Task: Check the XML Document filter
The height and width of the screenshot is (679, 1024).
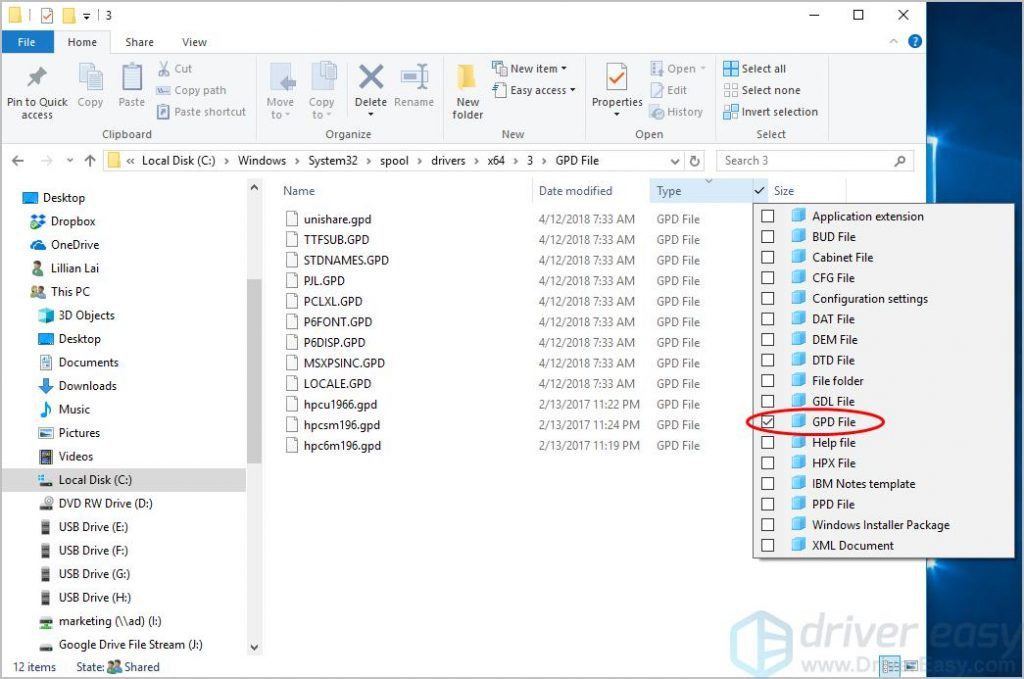Action: 768,545
